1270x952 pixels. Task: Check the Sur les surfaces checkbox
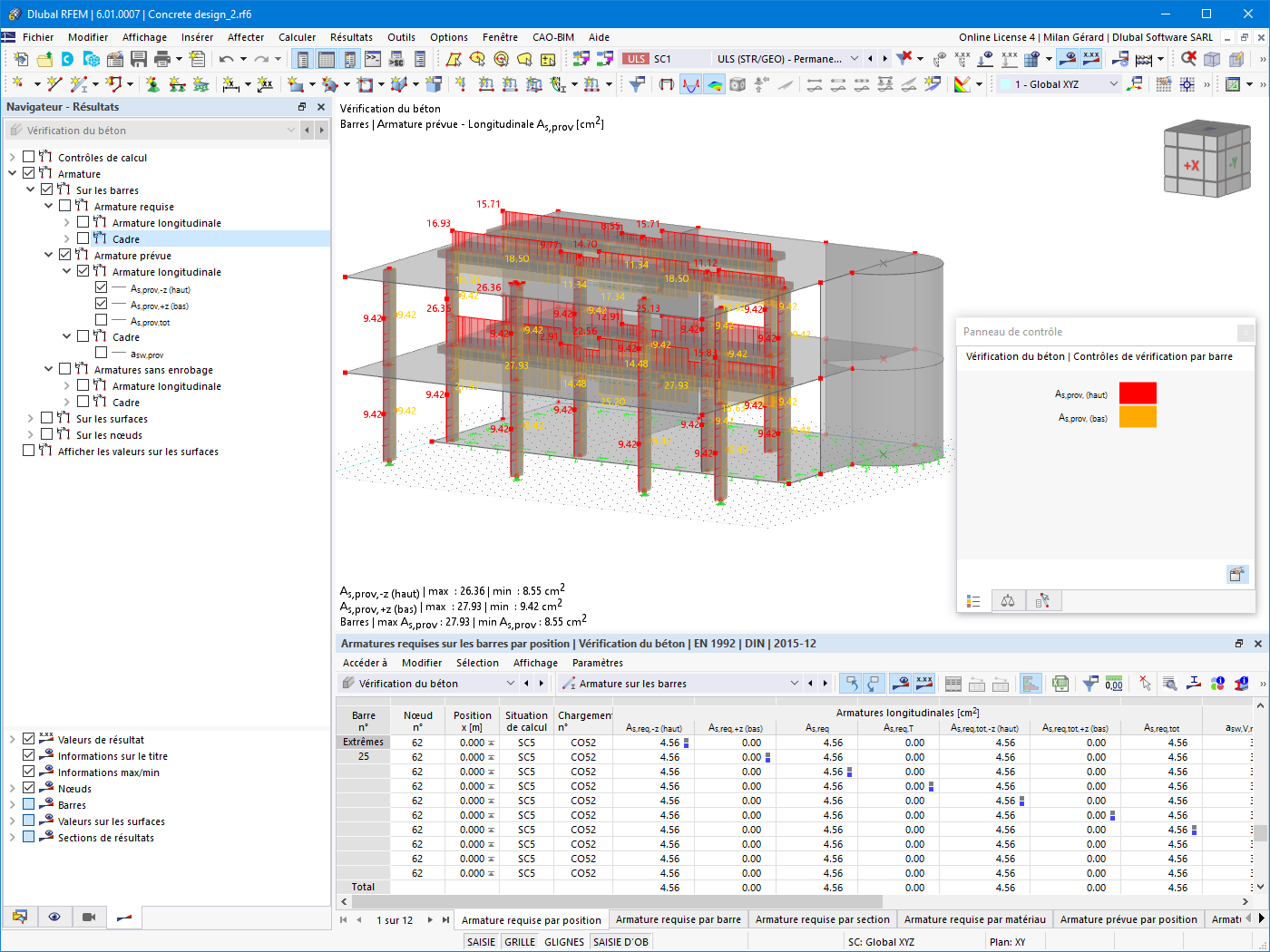coord(47,419)
